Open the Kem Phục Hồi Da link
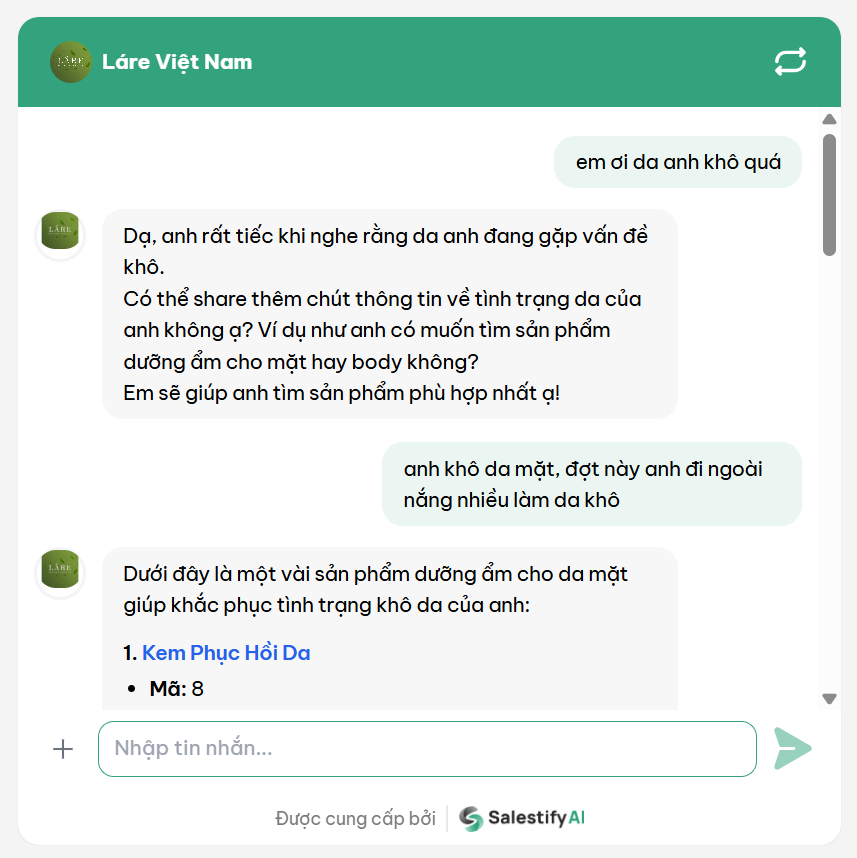This screenshot has width=857, height=858. pyautogui.click(x=226, y=653)
